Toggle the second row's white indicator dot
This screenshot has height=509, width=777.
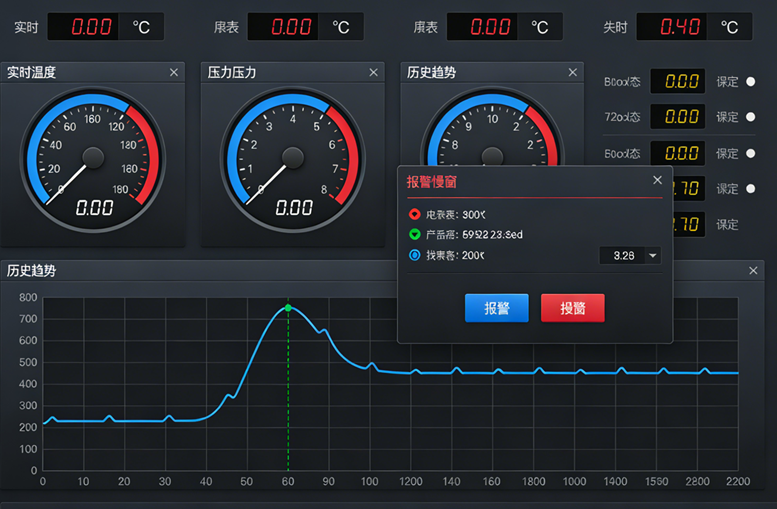[x=751, y=117]
